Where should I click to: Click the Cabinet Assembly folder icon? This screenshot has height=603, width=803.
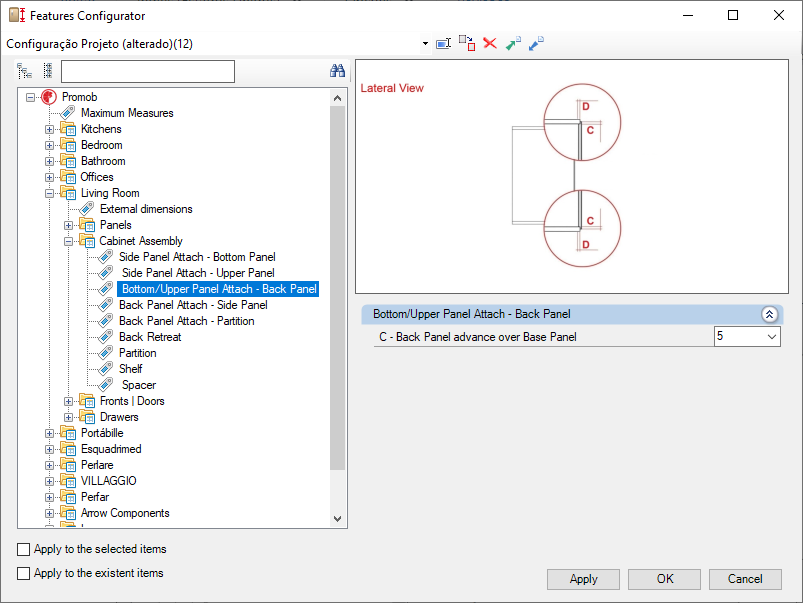coord(87,241)
